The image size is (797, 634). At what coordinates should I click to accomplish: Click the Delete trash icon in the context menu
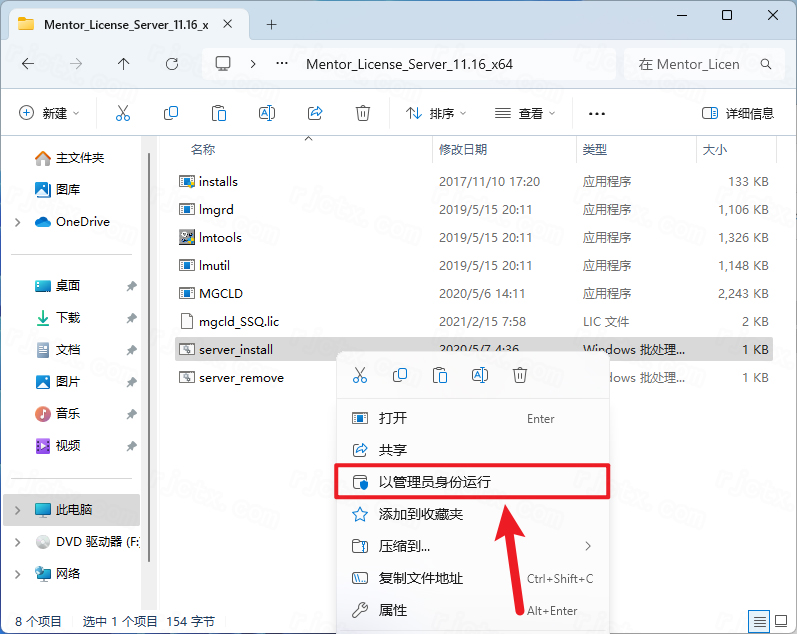519,375
